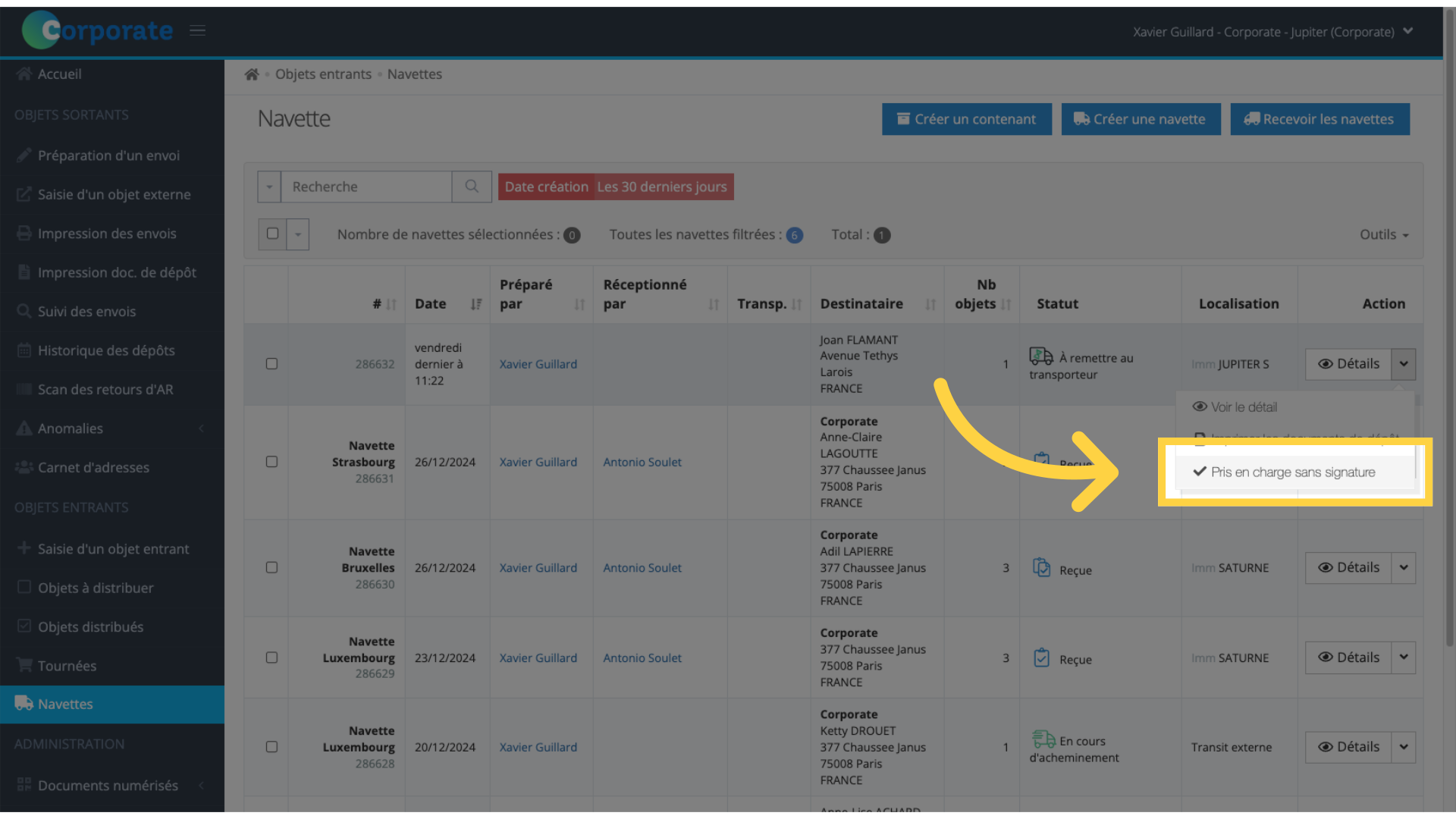Click Détails for navette 286632

[1348, 364]
